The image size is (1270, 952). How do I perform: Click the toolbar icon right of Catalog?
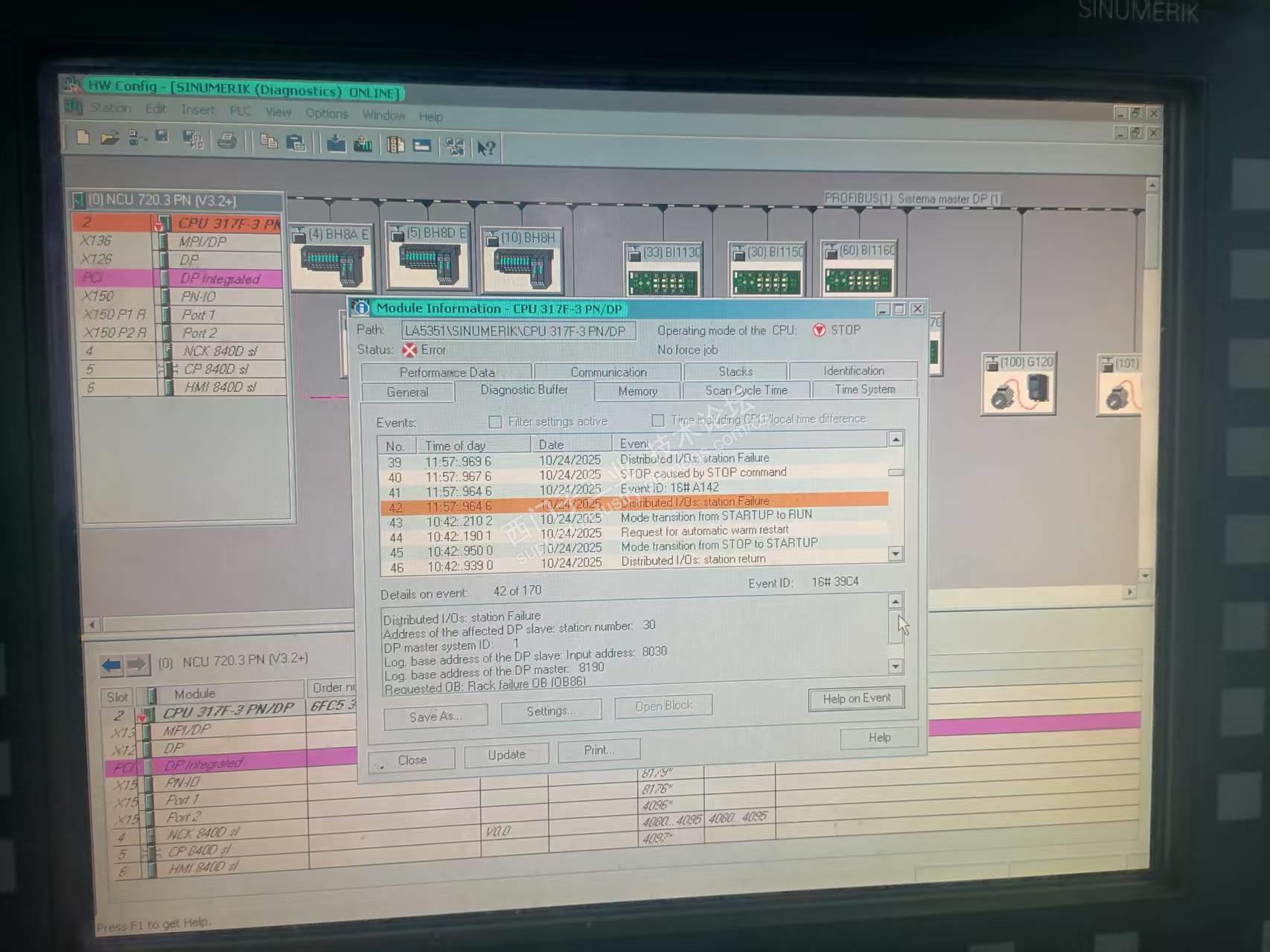click(422, 145)
